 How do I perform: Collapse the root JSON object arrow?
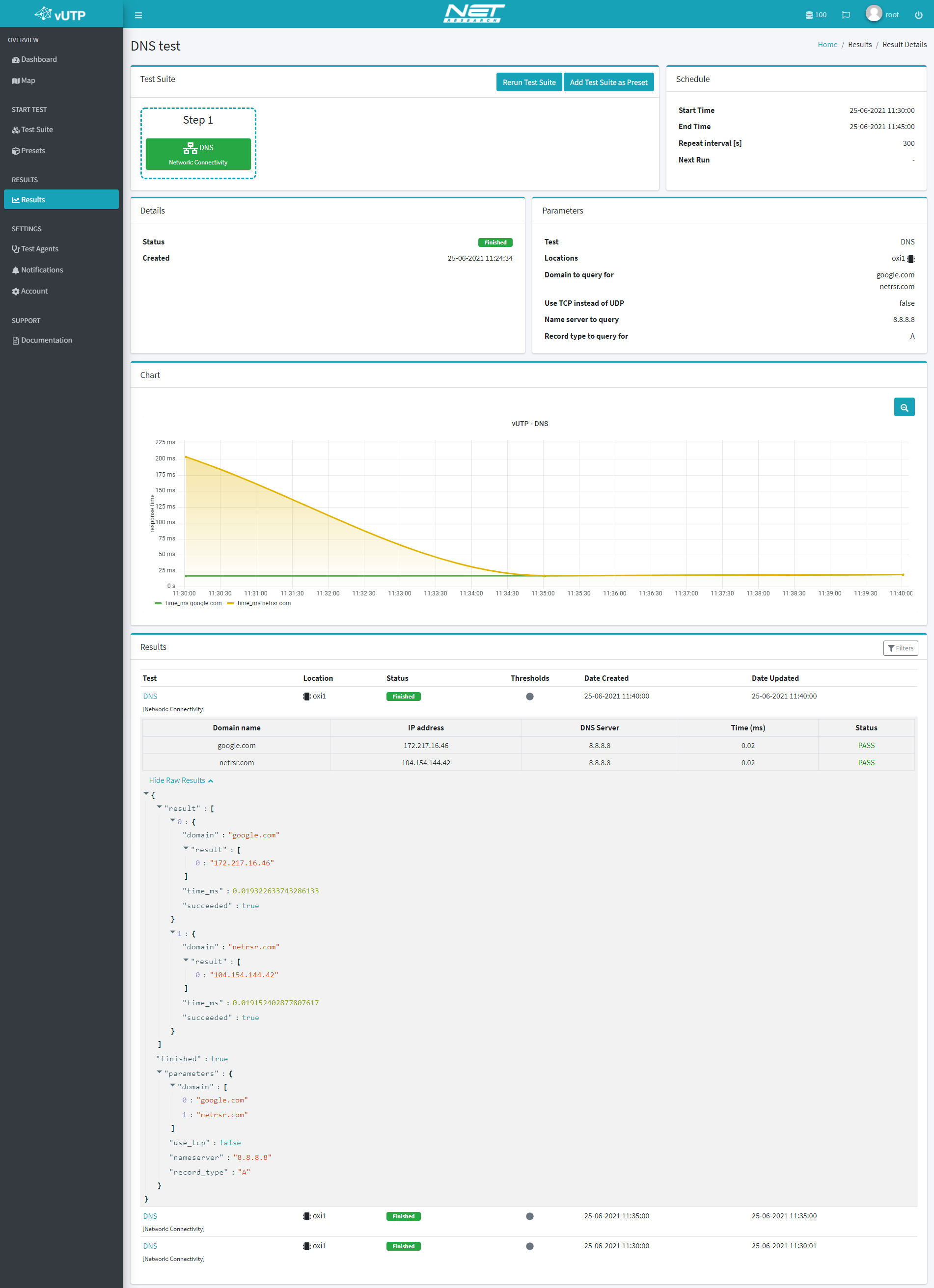pyautogui.click(x=146, y=793)
